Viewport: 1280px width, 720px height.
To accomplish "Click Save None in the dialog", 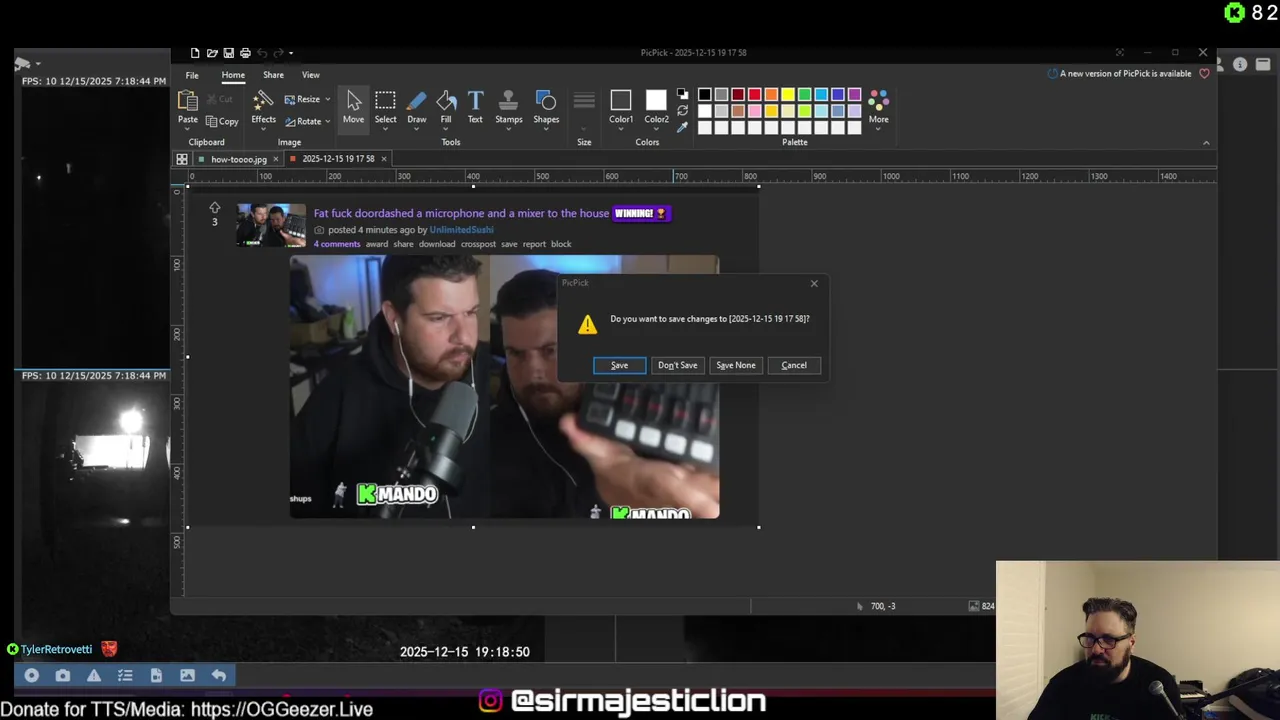I will (736, 365).
